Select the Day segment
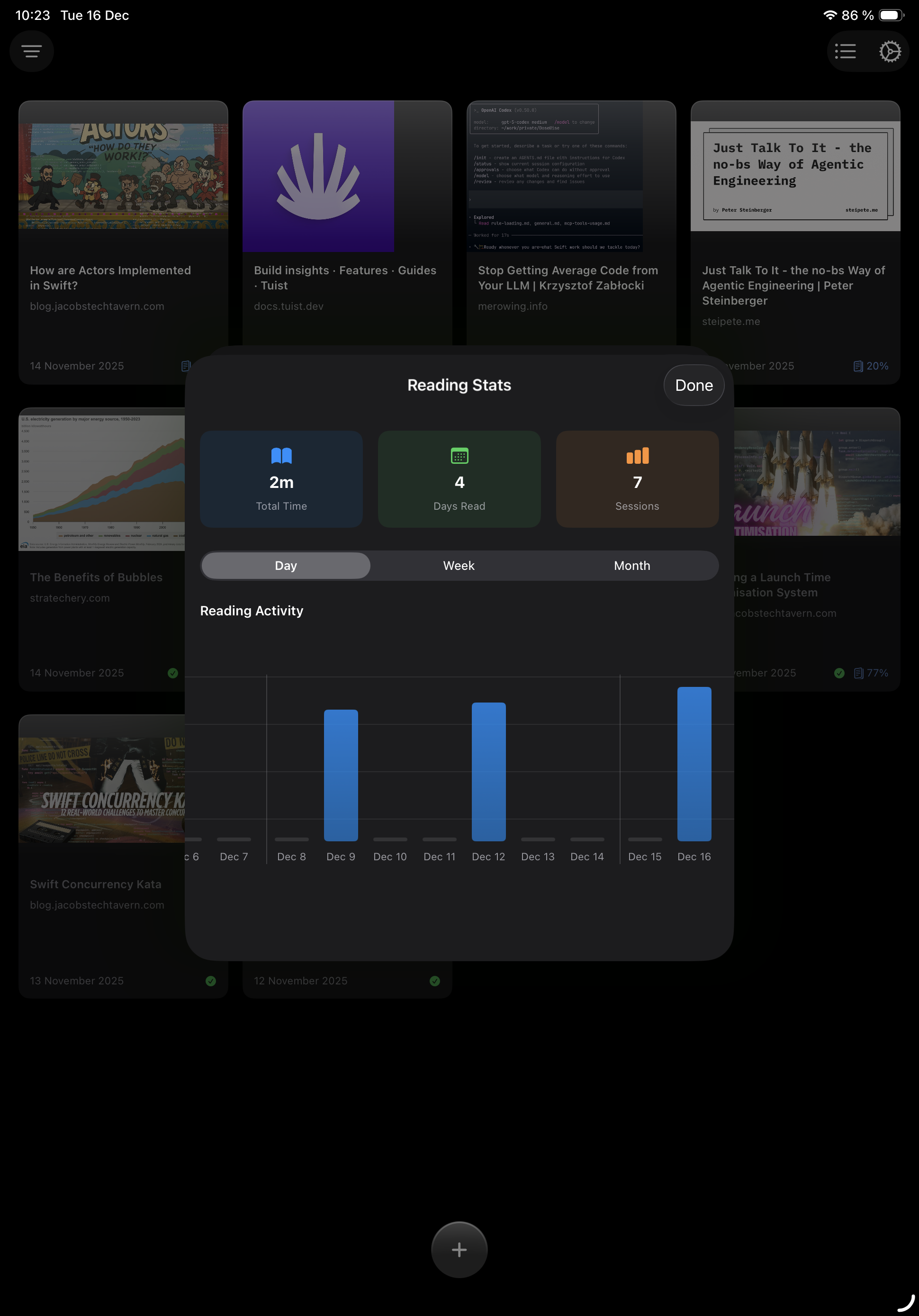Image resolution: width=919 pixels, height=1316 pixels. (285, 565)
